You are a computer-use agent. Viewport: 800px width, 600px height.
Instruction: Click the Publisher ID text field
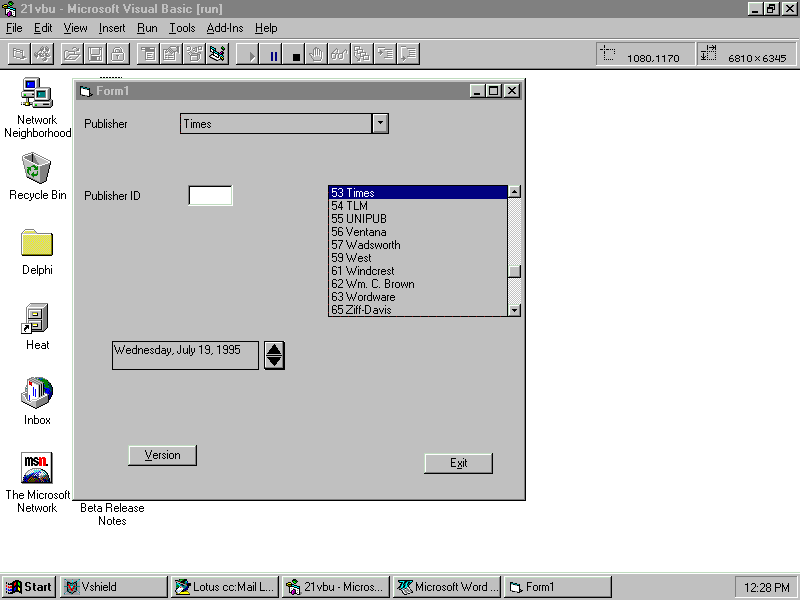pyautogui.click(x=210, y=196)
